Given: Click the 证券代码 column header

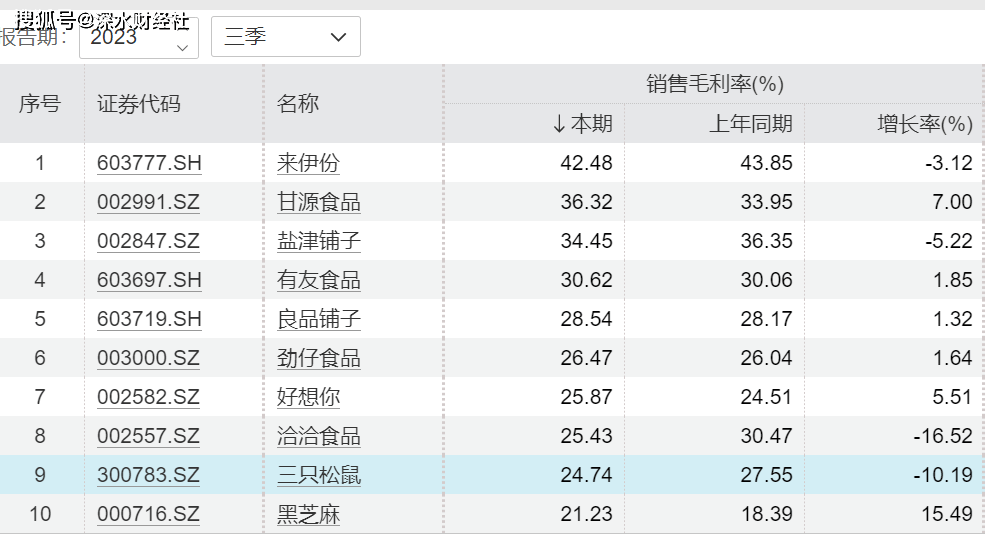Looking at the screenshot, I should (x=139, y=104).
